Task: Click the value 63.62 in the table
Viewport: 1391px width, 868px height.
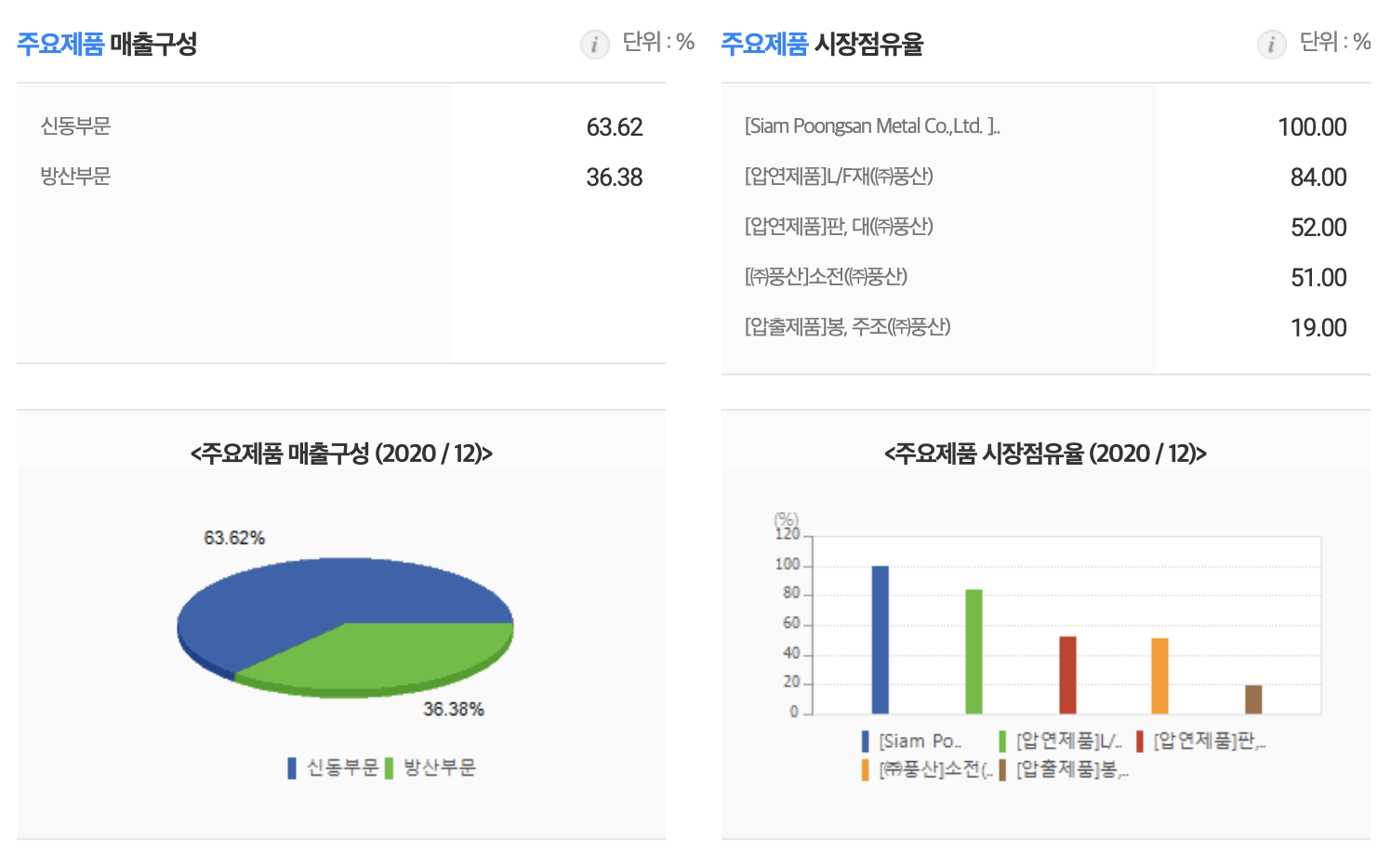Action: tap(615, 126)
